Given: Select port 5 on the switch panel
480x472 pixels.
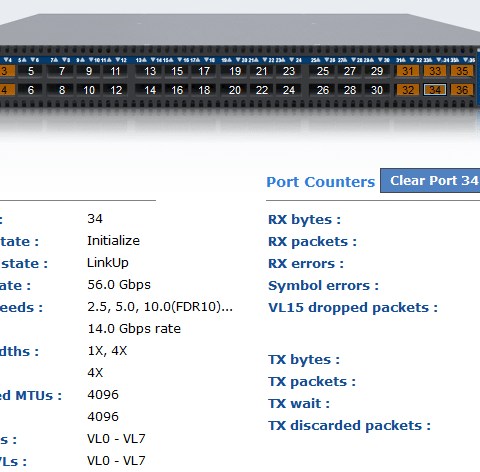Looking at the screenshot, I should coord(31,71).
